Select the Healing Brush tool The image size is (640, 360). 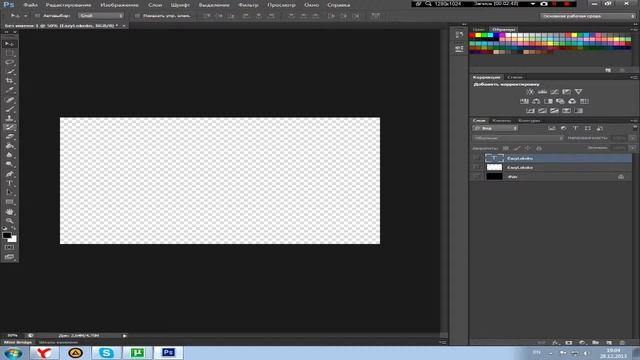9,100
